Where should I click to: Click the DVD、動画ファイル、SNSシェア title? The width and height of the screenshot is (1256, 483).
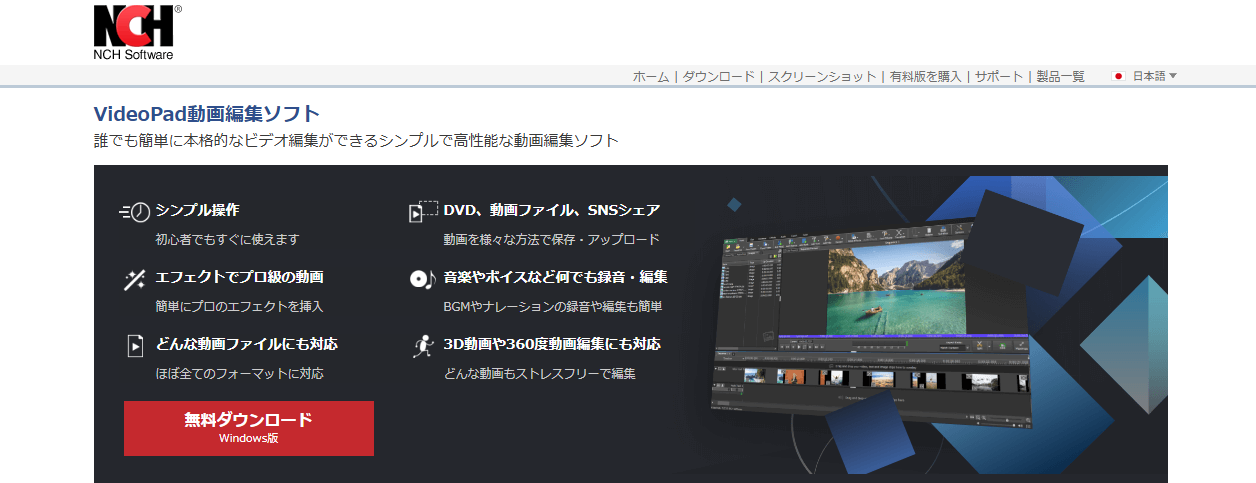pos(552,210)
